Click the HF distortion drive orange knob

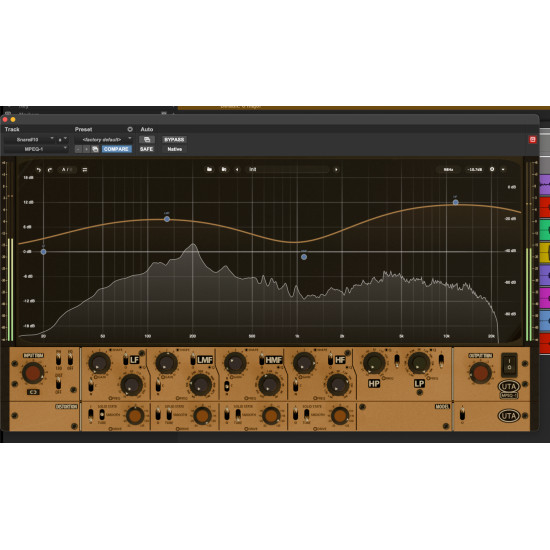pos(340,416)
